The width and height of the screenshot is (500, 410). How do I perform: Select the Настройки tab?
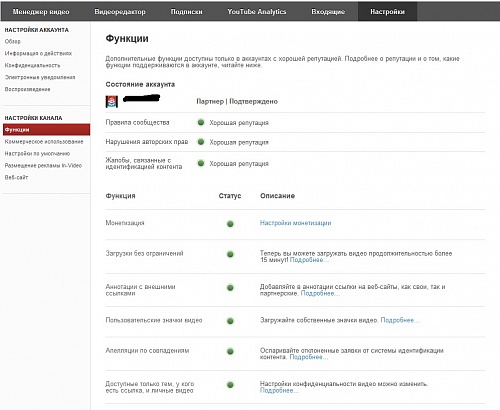tap(387, 12)
